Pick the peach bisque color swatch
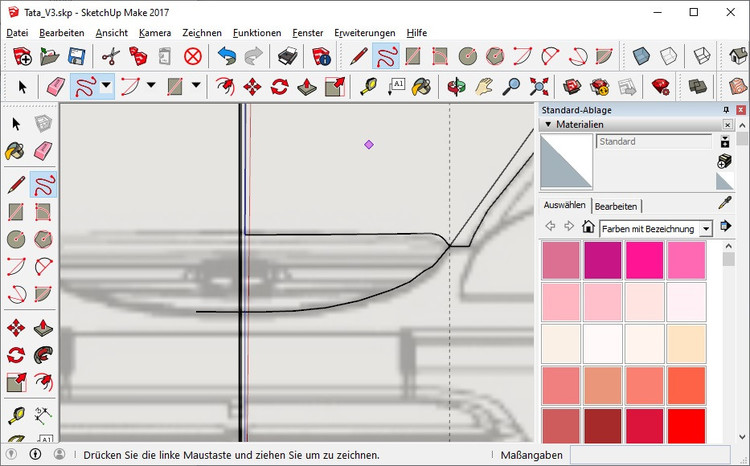The height and width of the screenshot is (466, 750). pyautogui.click(x=686, y=344)
